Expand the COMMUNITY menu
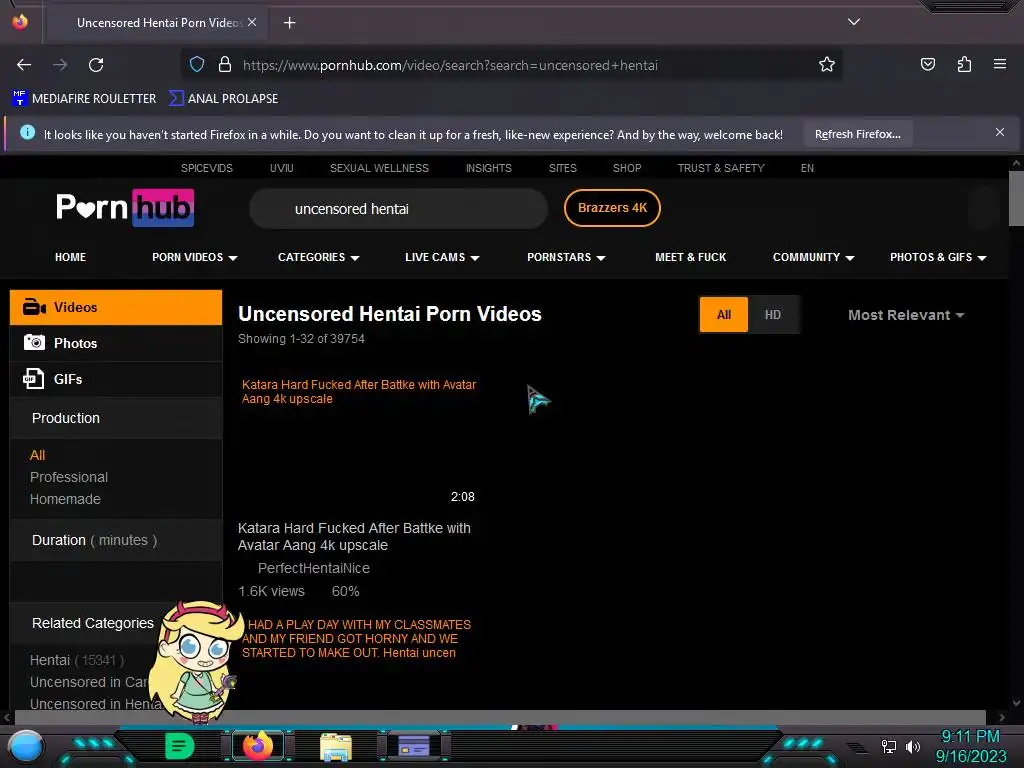Viewport: 1024px width, 768px height. coord(814,257)
